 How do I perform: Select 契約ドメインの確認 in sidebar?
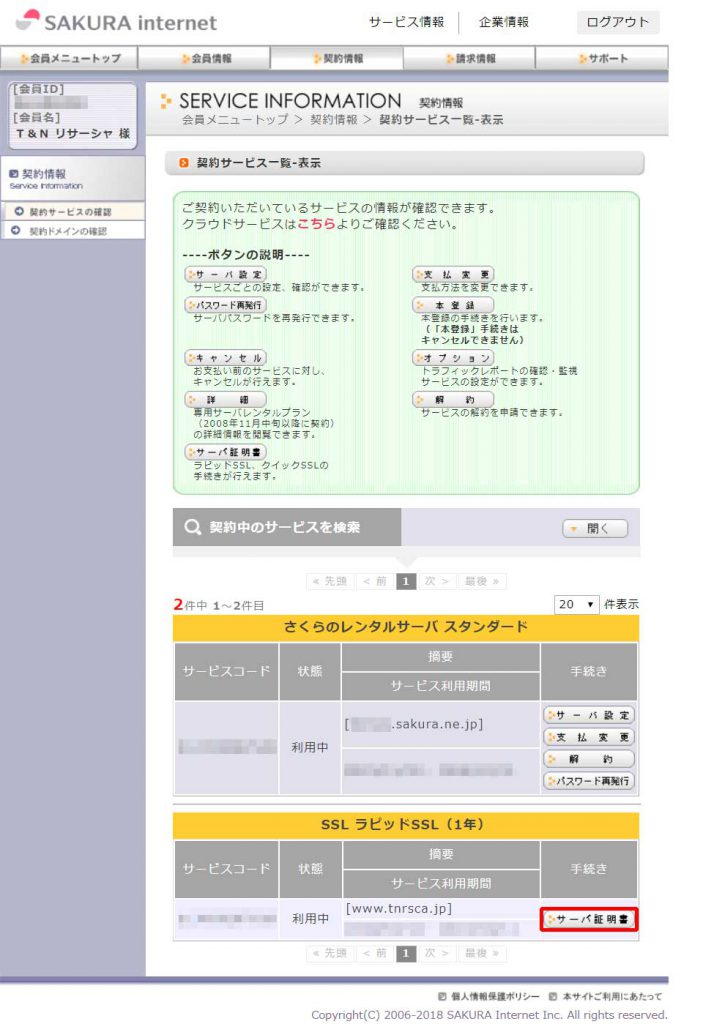(x=73, y=231)
